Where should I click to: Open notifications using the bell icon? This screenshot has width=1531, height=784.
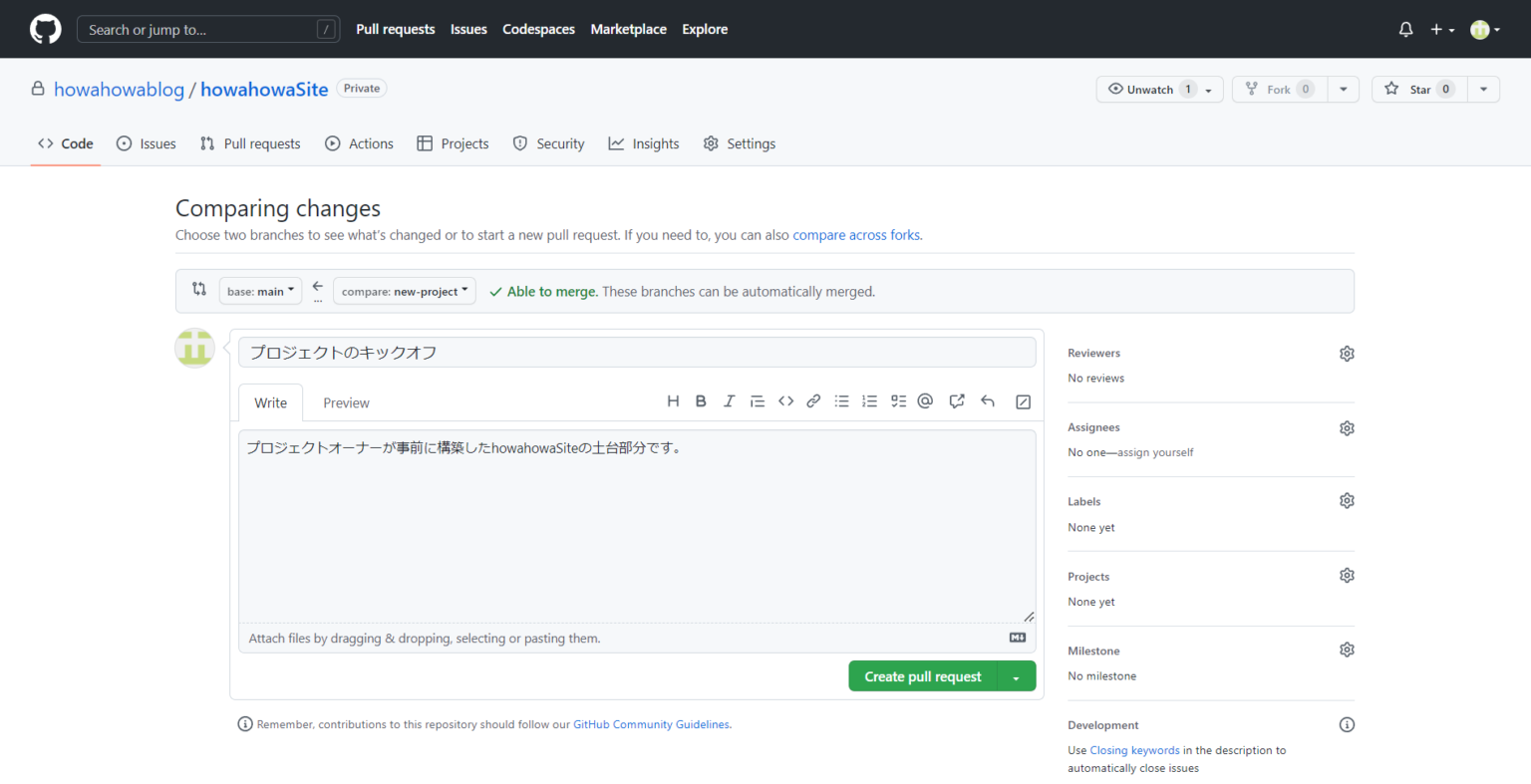click(x=1405, y=30)
